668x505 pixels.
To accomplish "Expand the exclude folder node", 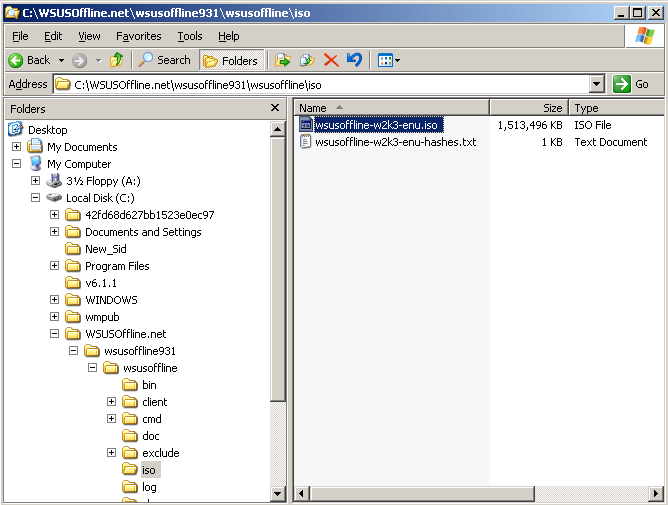I will click(x=111, y=453).
